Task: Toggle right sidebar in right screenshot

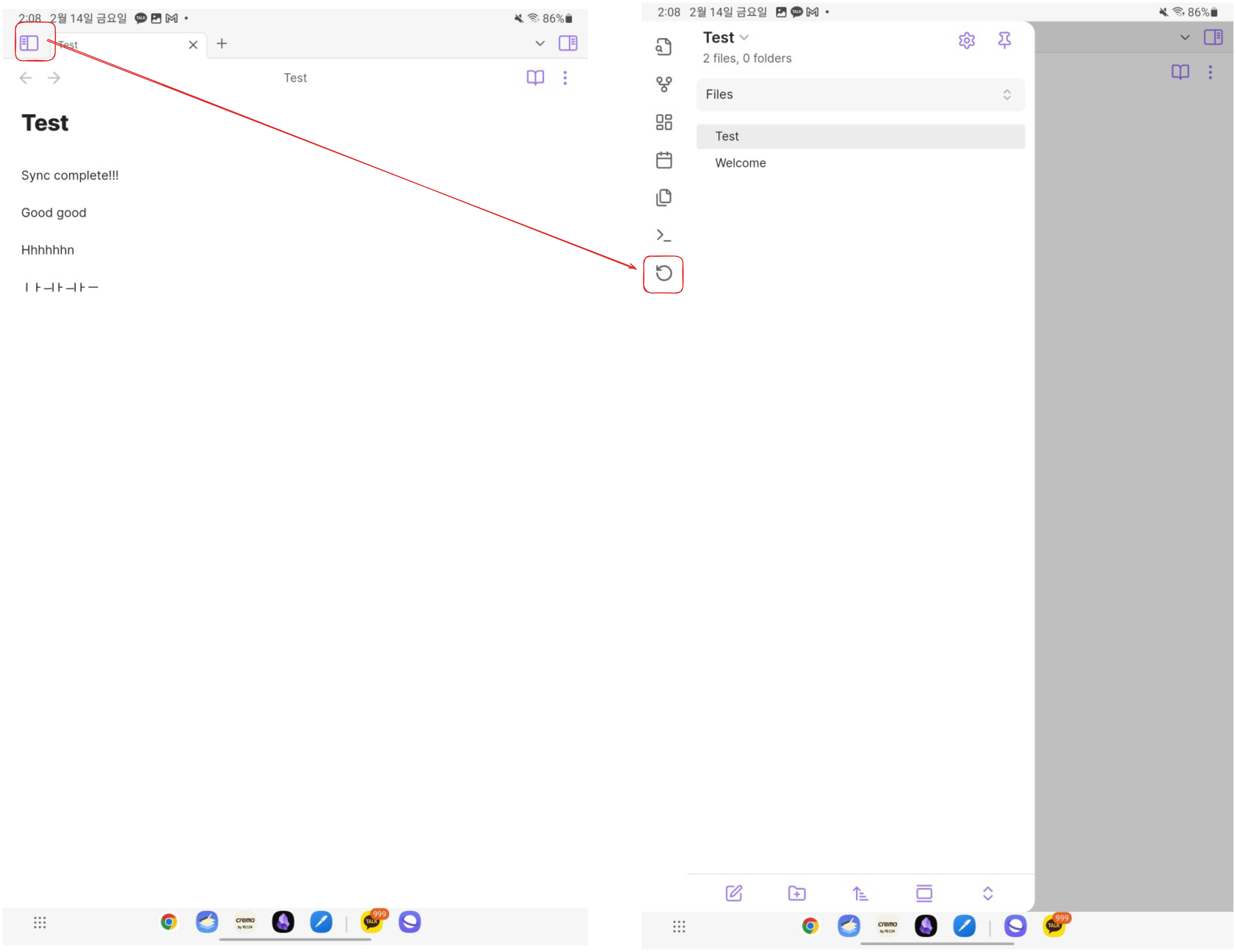Action: (1213, 37)
